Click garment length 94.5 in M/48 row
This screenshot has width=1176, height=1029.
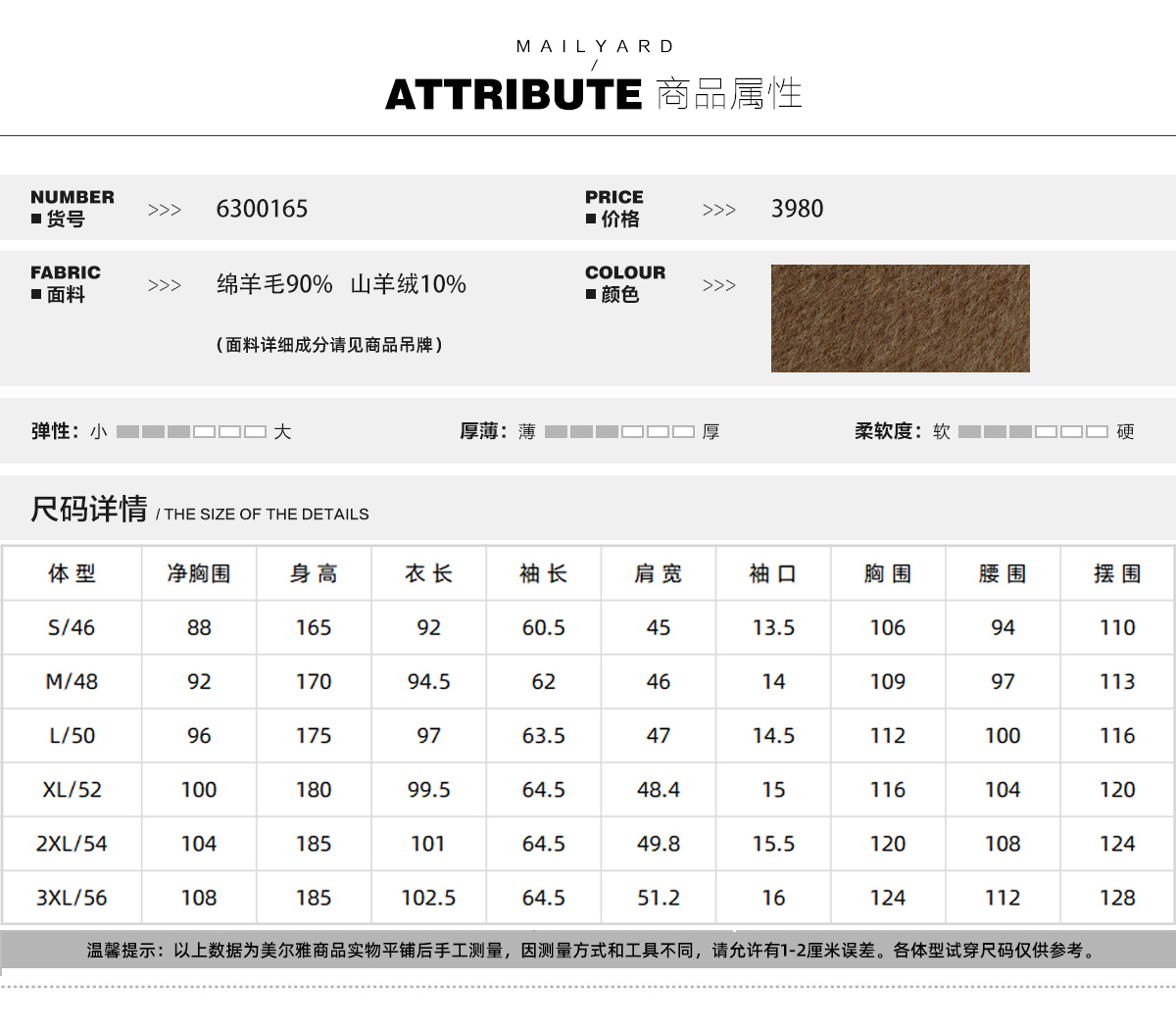[428, 681]
